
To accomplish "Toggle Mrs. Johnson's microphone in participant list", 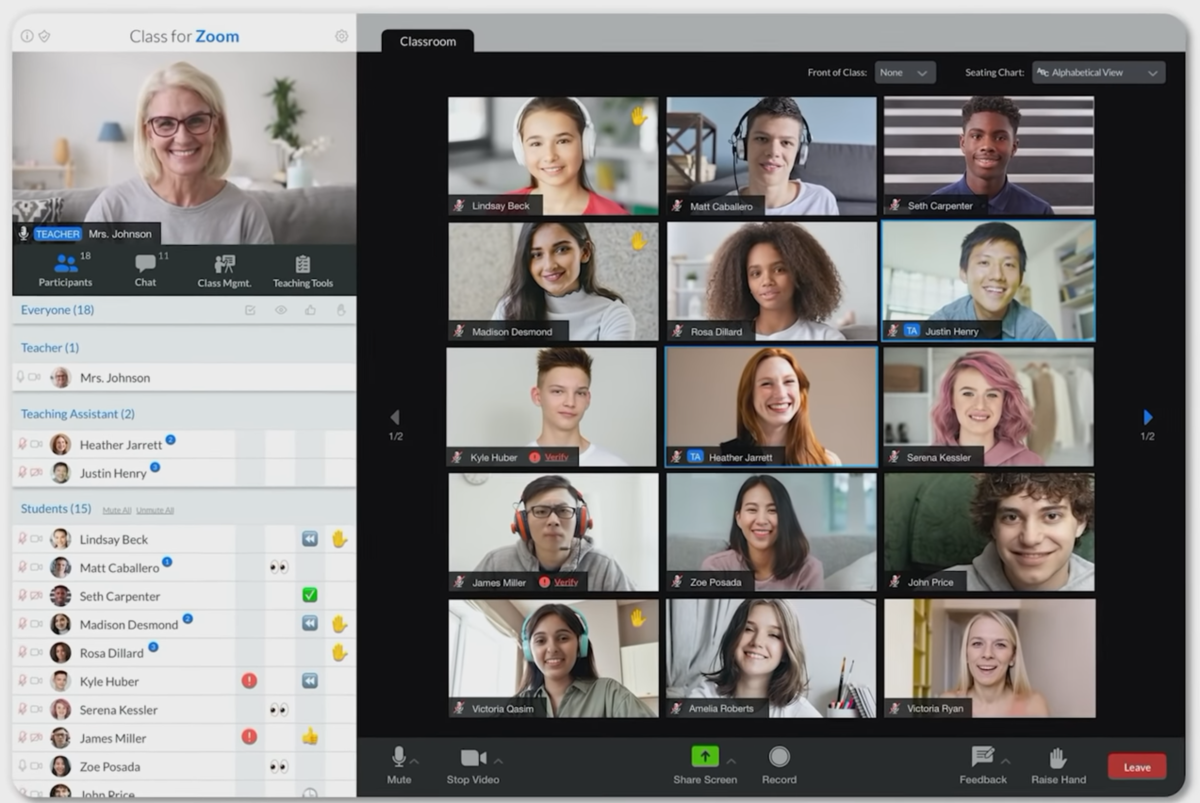I will coord(21,377).
